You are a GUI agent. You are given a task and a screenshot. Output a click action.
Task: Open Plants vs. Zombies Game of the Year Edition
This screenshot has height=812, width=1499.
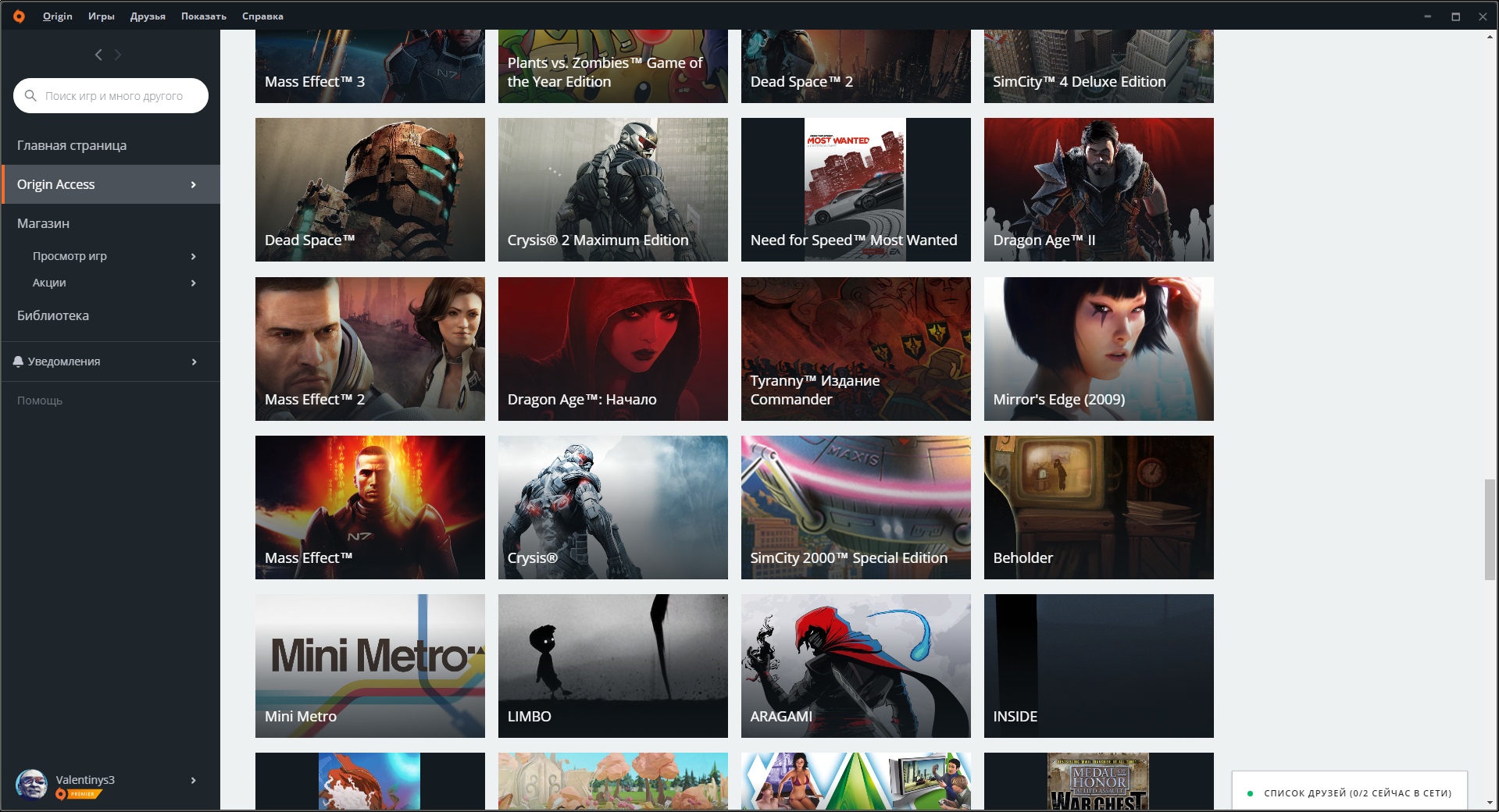click(x=613, y=66)
